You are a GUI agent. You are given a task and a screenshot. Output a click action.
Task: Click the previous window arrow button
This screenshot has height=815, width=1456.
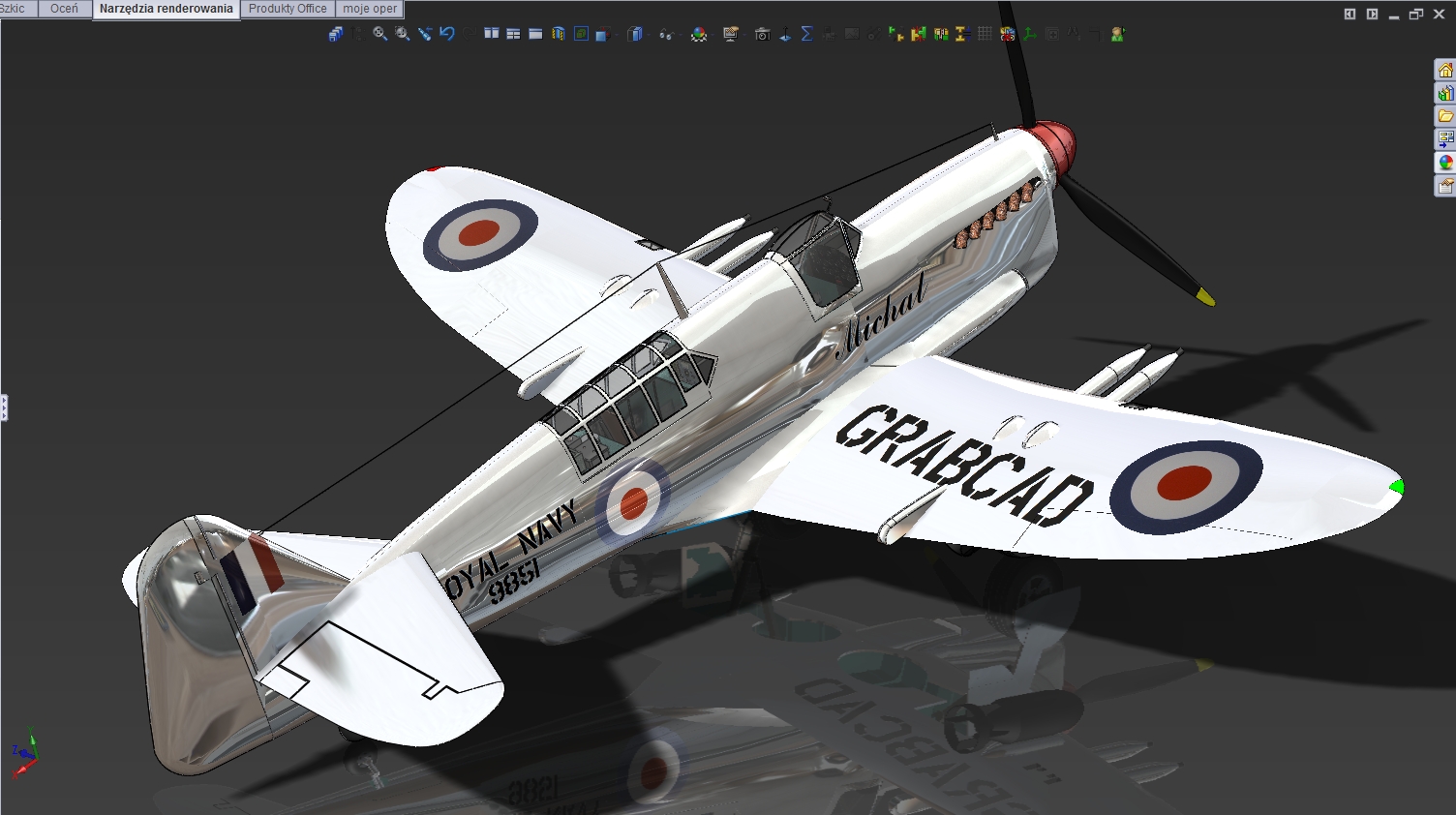[x=1350, y=14]
